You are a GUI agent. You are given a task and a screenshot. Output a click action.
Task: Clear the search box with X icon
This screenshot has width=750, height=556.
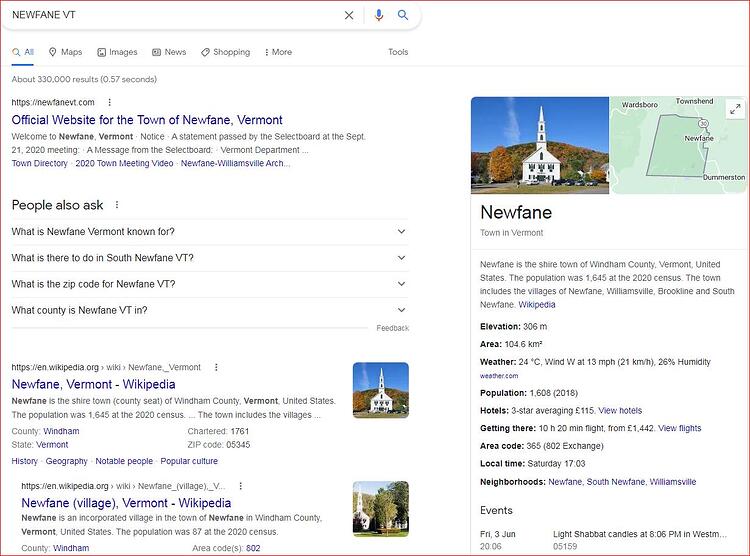[349, 15]
